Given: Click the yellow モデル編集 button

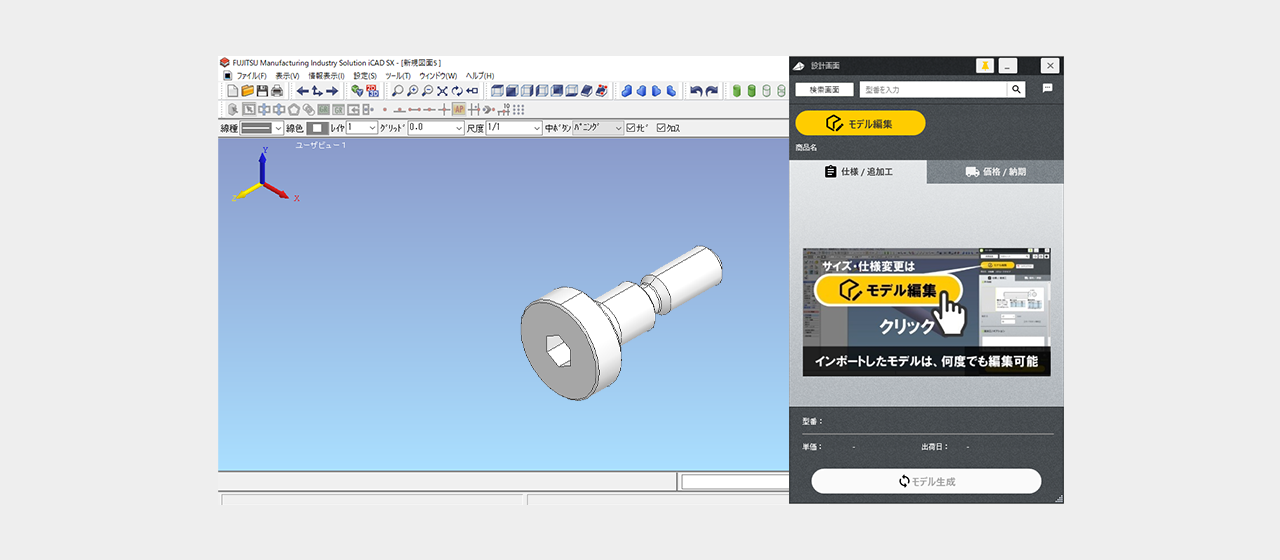Looking at the screenshot, I should [x=860, y=123].
